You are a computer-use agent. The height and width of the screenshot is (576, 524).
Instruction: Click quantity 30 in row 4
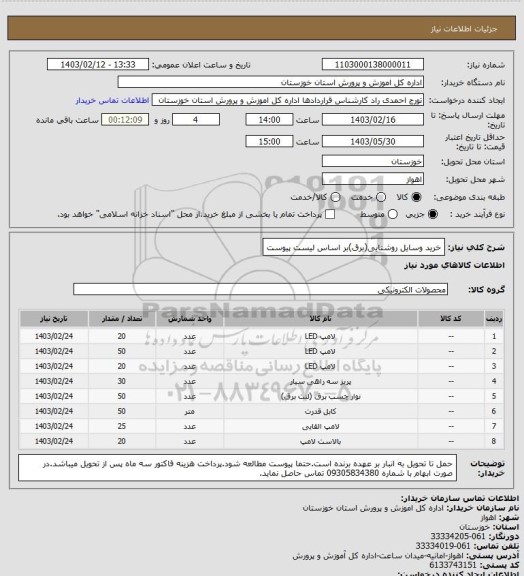pos(122,381)
